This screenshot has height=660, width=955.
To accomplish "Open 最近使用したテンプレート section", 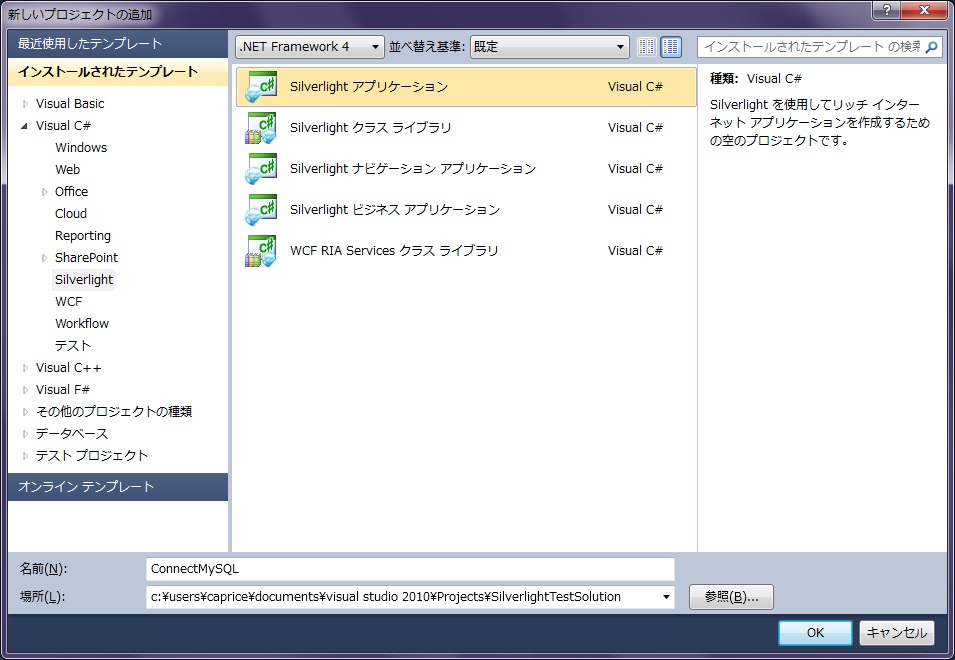I will point(118,44).
